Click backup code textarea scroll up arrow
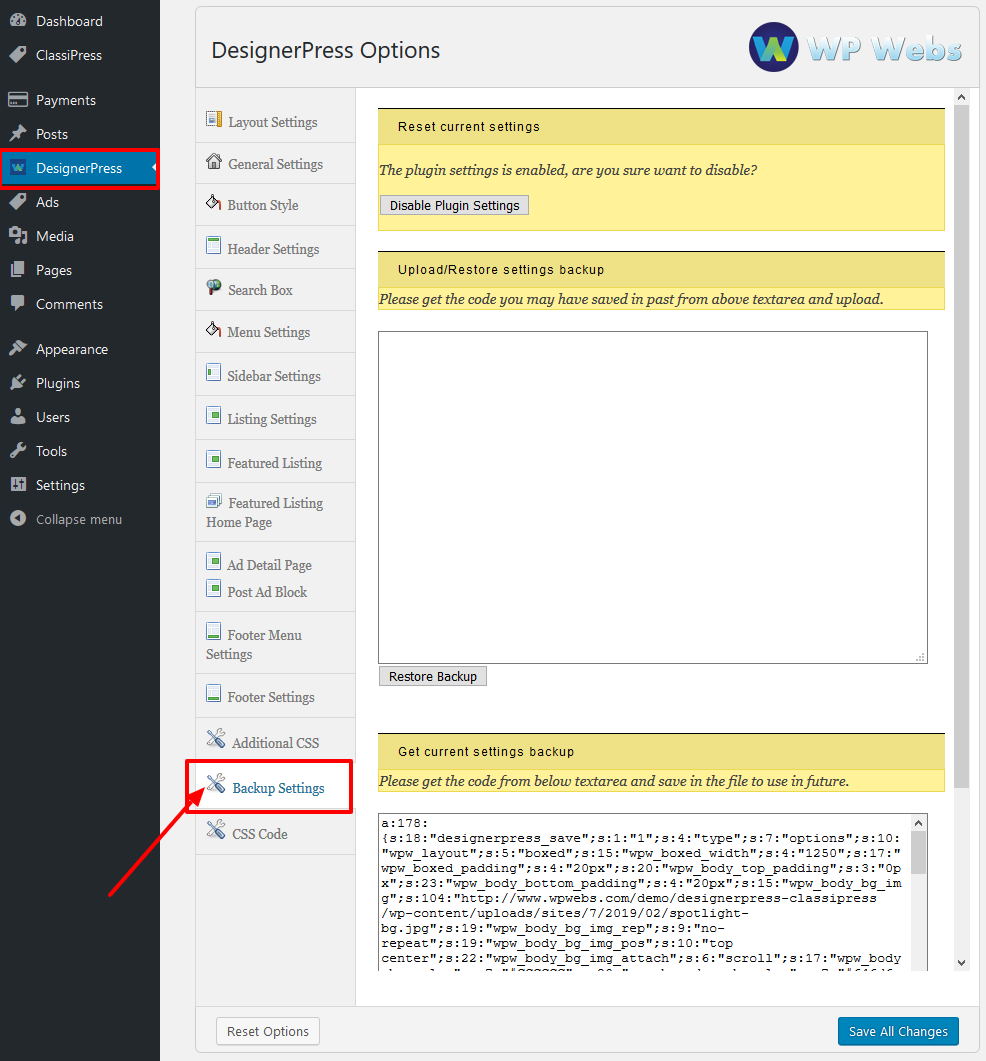 point(918,823)
